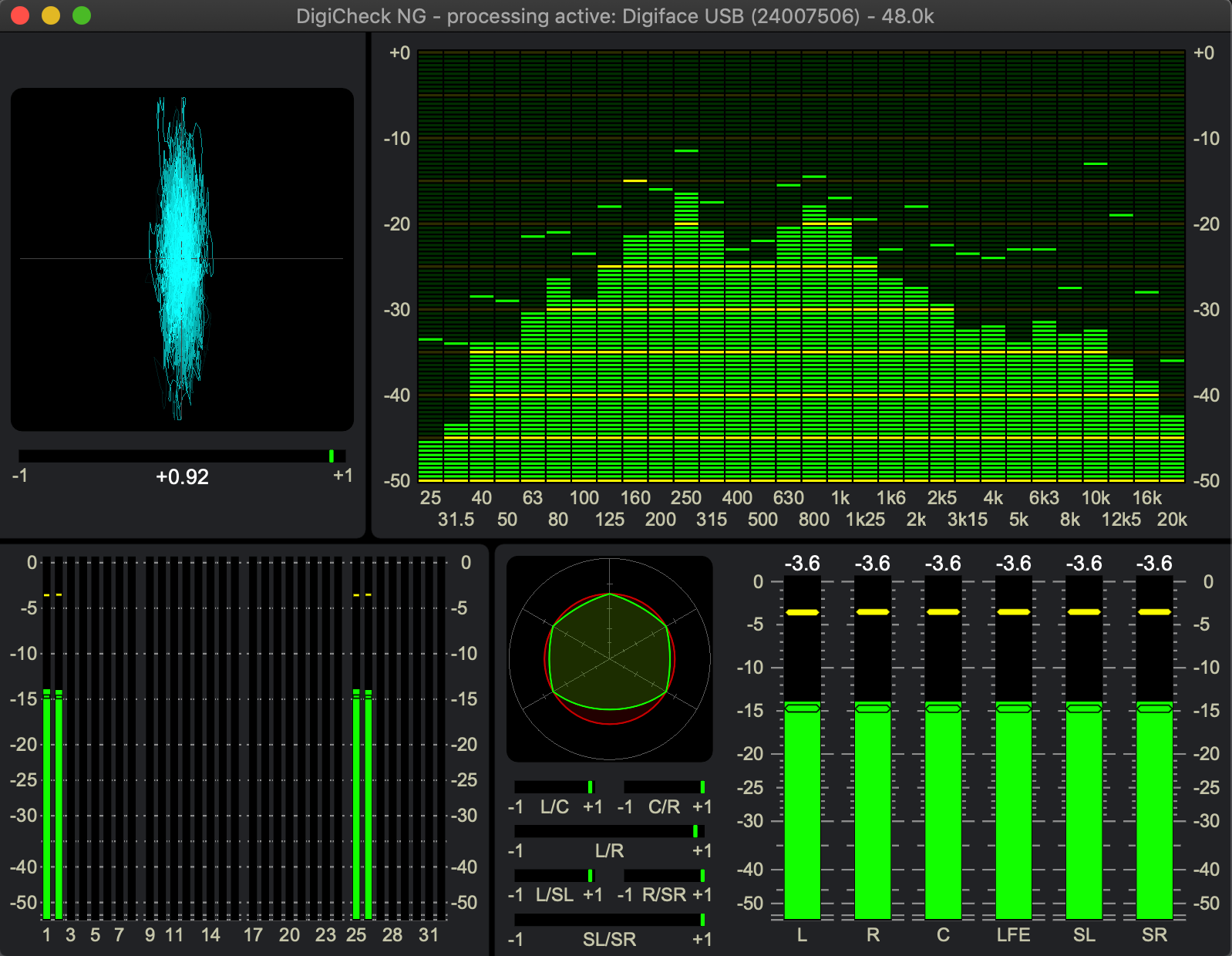The image size is (1232, 956).
Task: Click the R/SR correlation bar
Action: [x=664, y=876]
